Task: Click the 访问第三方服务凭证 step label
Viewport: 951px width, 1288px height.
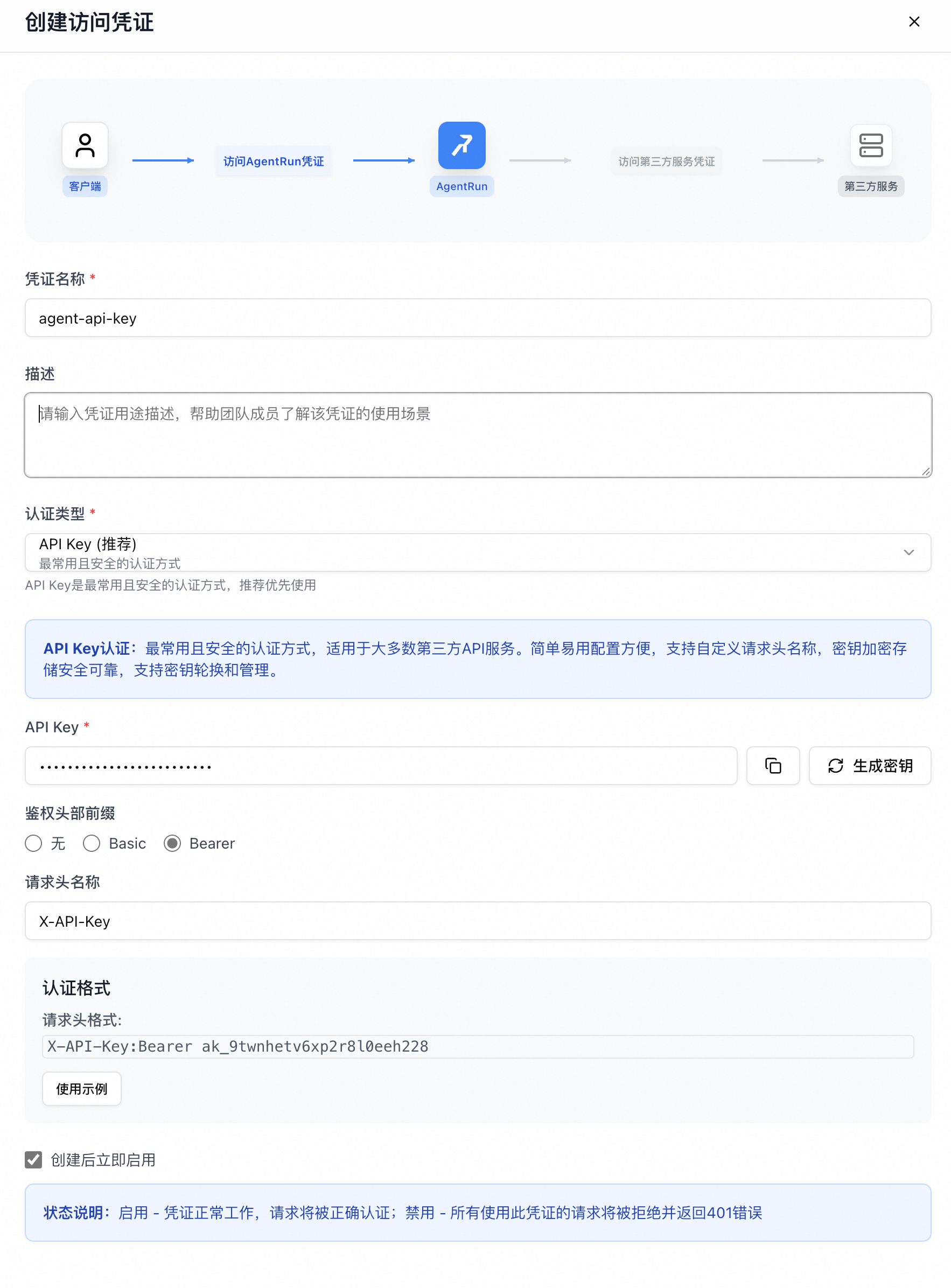Action: [x=666, y=161]
